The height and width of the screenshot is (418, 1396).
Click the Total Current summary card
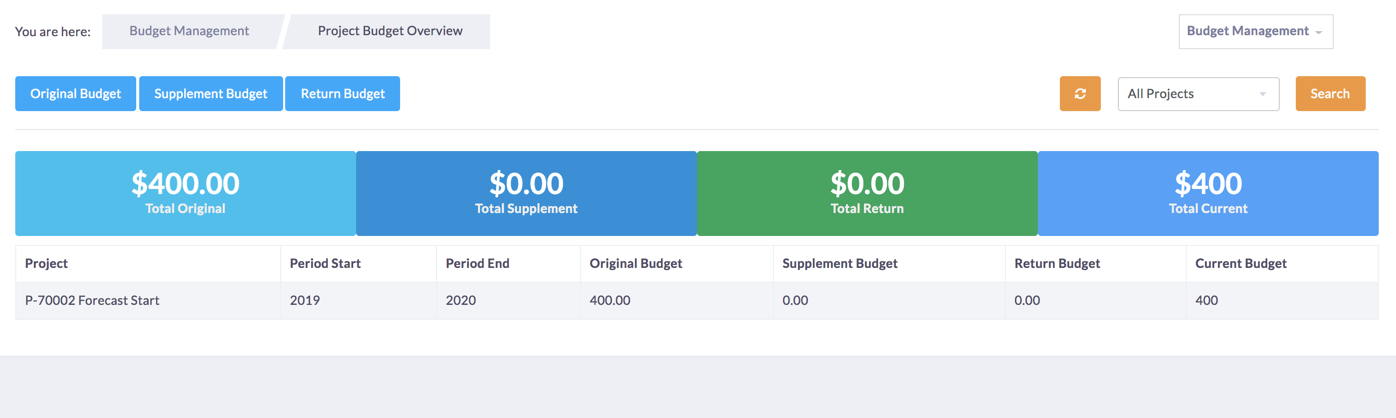pyautogui.click(x=1208, y=193)
